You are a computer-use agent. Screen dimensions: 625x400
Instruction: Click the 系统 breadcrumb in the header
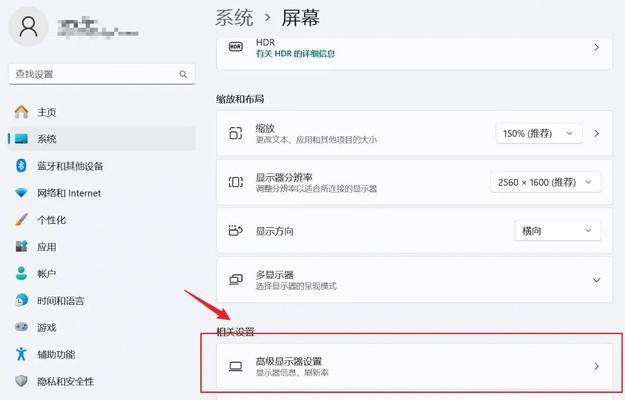coord(234,18)
